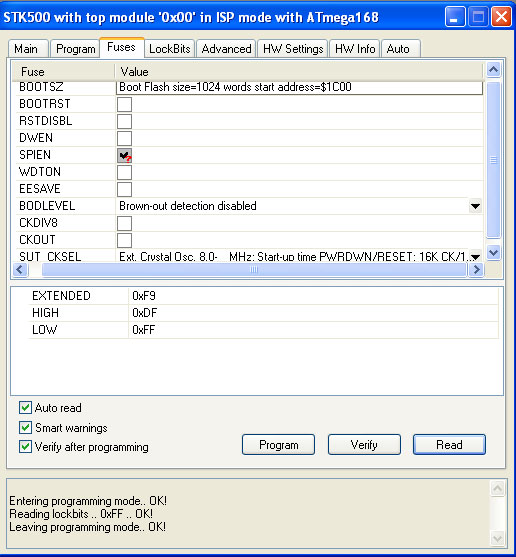This screenshot has width=516, height=557.
Task: Open the HW Settings tab
Action: (x=293, y=49)
